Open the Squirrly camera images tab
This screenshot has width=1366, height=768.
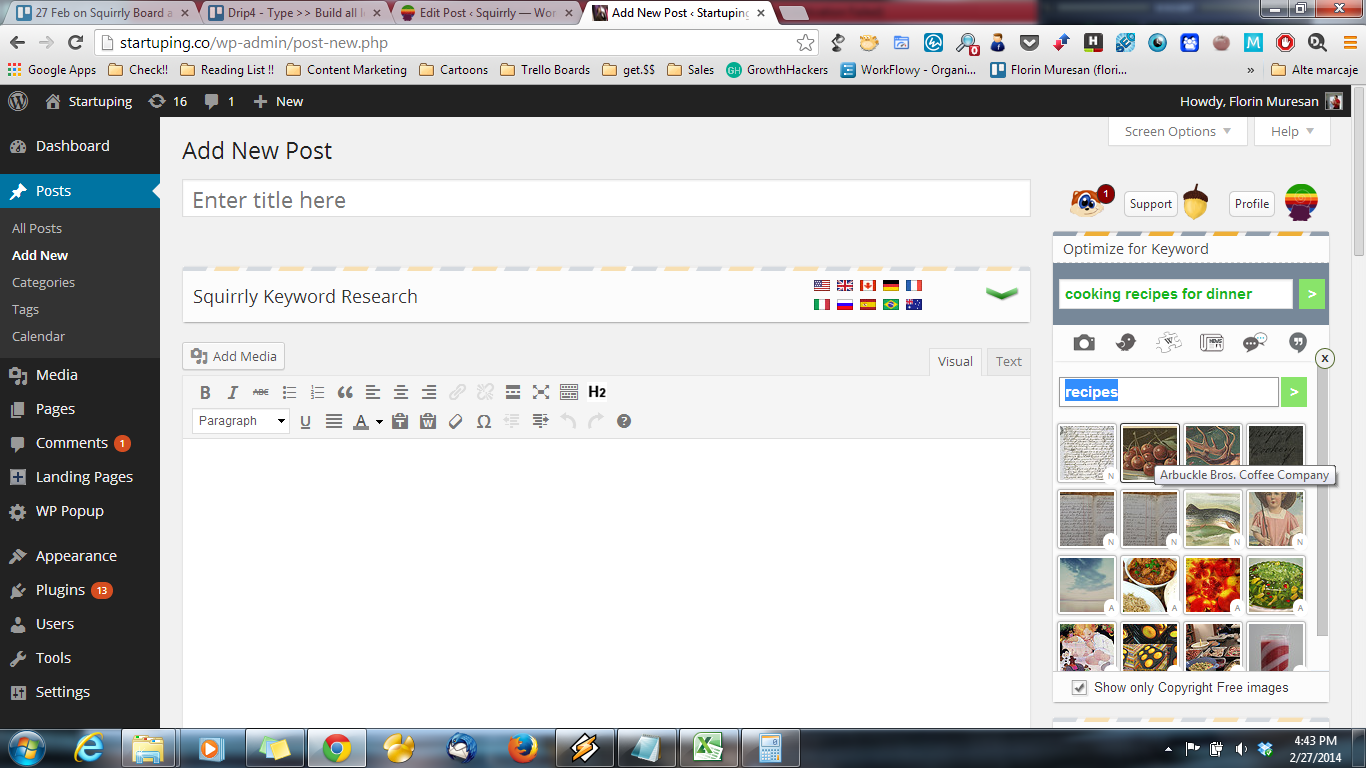tap(1084, 343)
